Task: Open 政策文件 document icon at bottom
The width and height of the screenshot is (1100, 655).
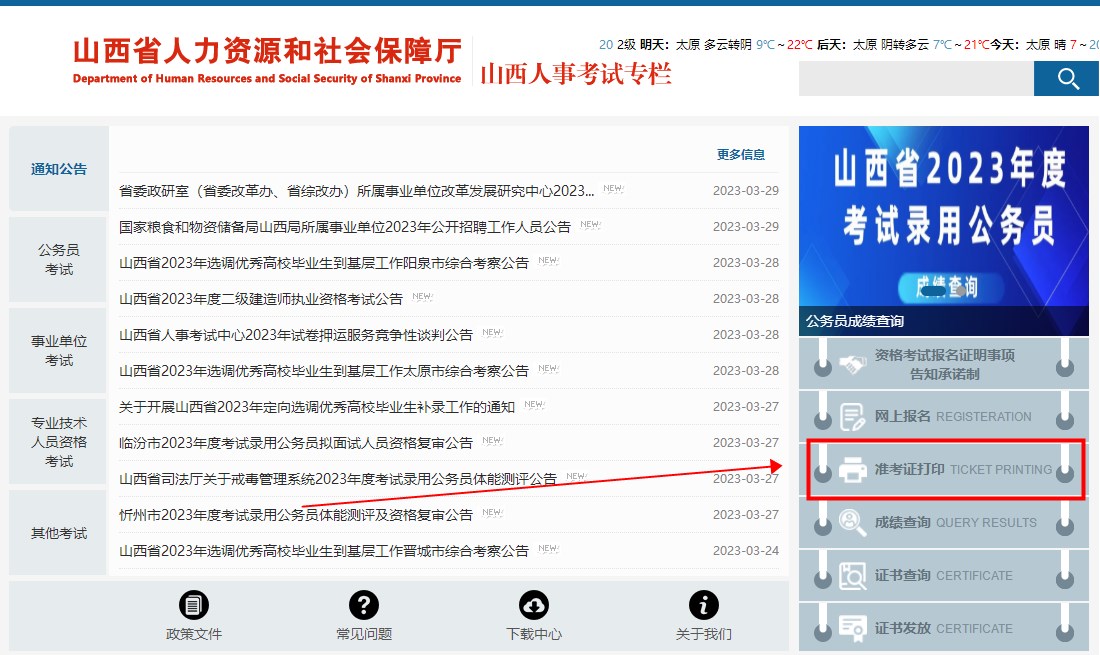Action: click(193, 605)
